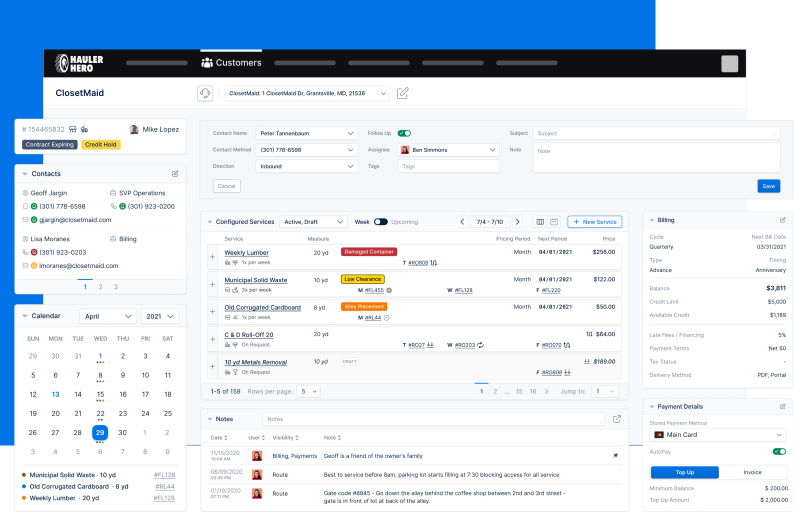Click the circle icon beside #RL44
Screen dimensions: 794x513
click(x=386, y=318)
